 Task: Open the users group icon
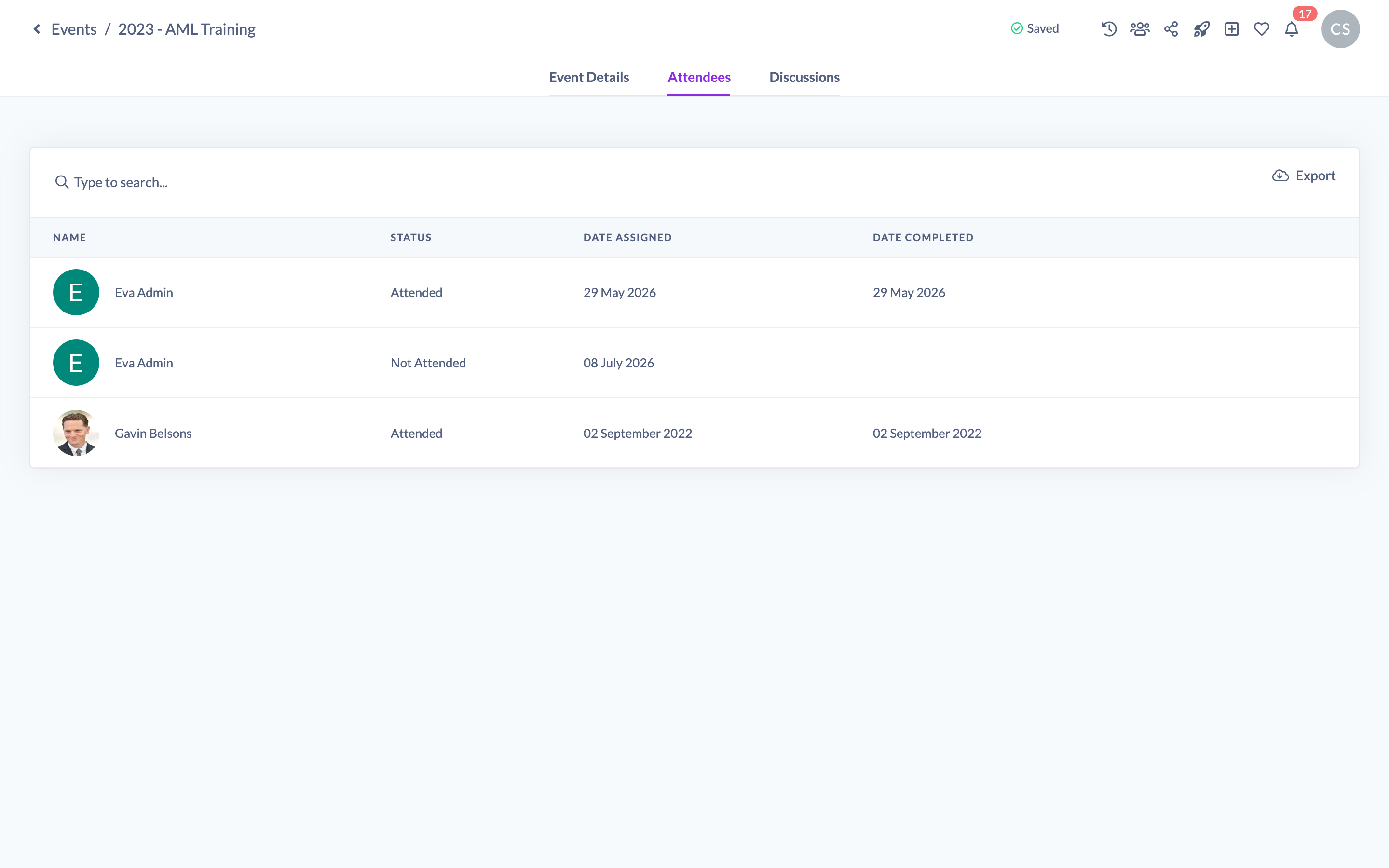point(1140,29)
